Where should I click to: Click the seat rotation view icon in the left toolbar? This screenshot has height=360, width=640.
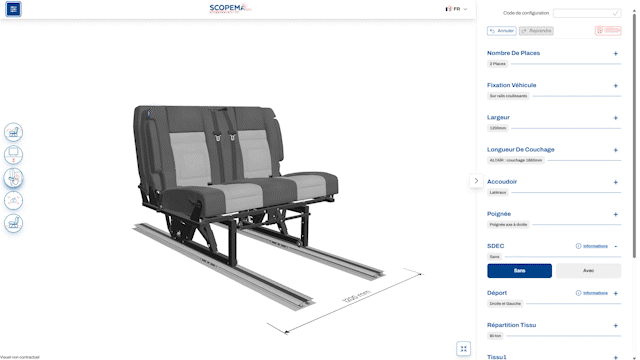click(13, 132)
